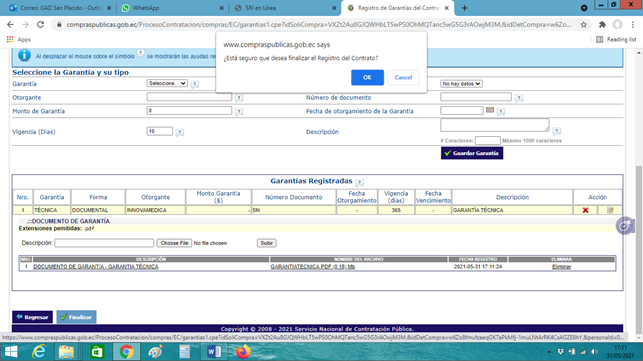Bookmark this page with the star icon
The height and width of the screenshot is (361, 643).
click(x=584, y=25)
